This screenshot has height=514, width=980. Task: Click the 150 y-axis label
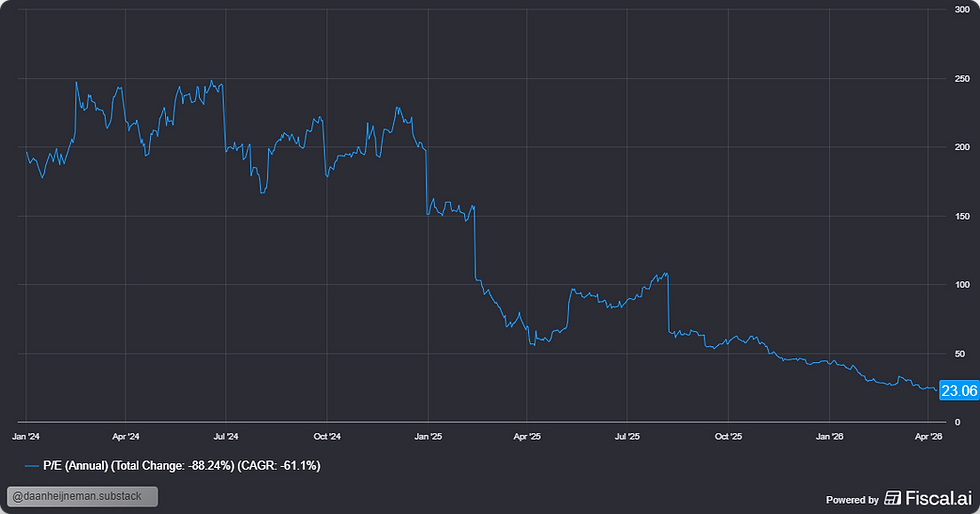[x=962, y=216]
